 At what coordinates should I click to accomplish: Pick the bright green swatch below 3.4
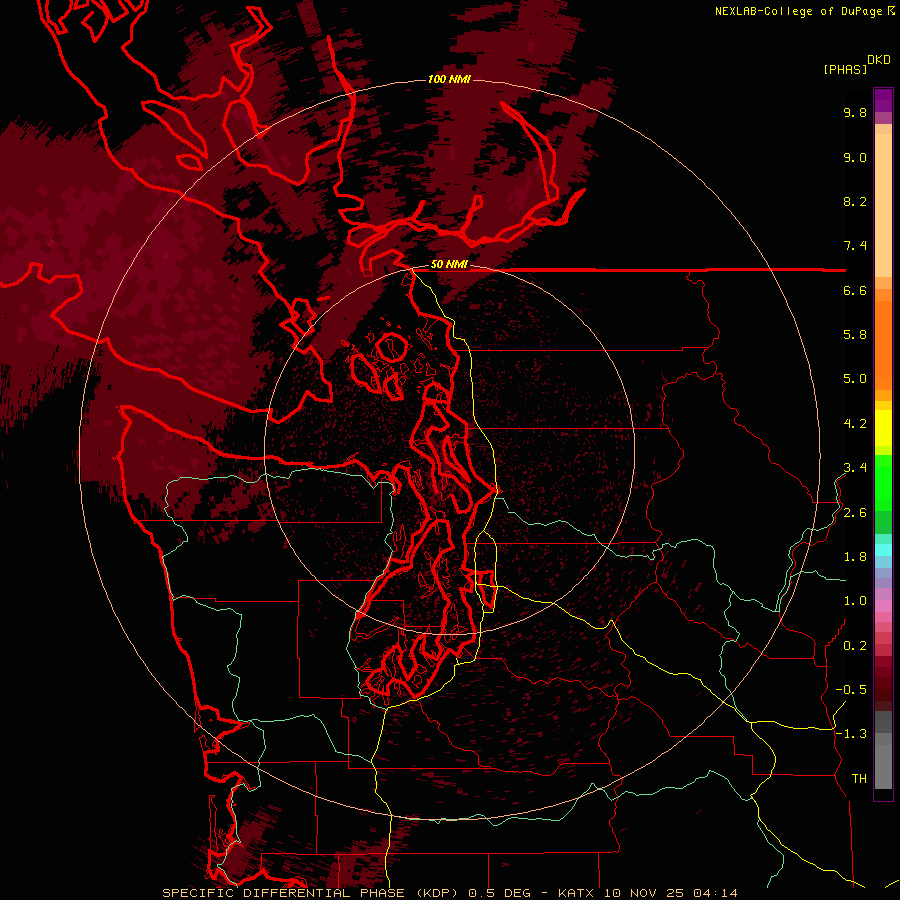(x=883, y=483)
